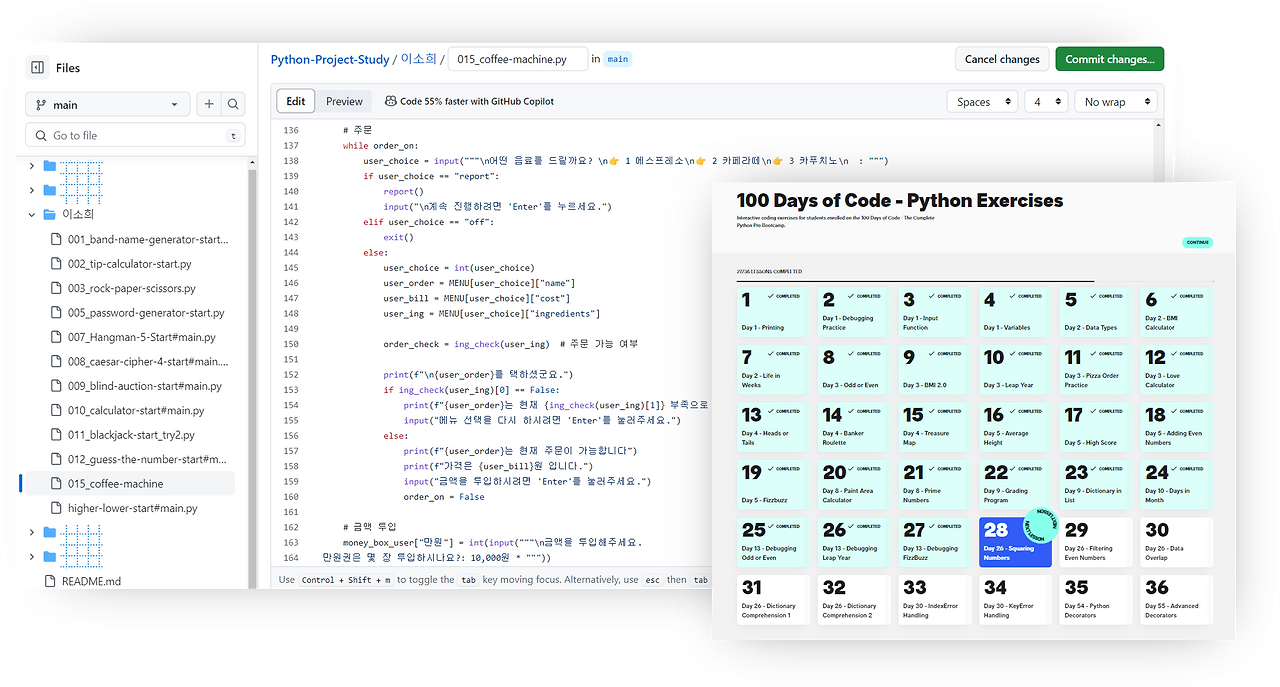Click the Cancel changes button

point(1002,59)
